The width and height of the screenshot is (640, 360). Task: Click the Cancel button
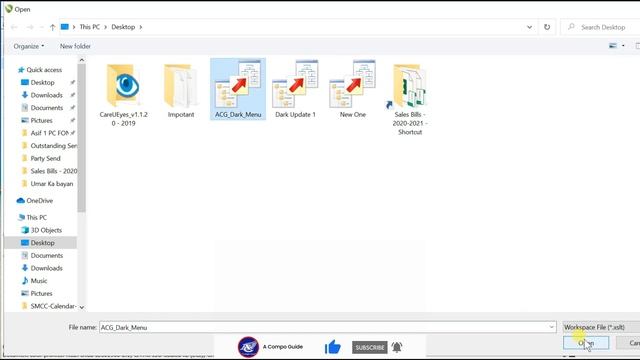pos(629,343)
